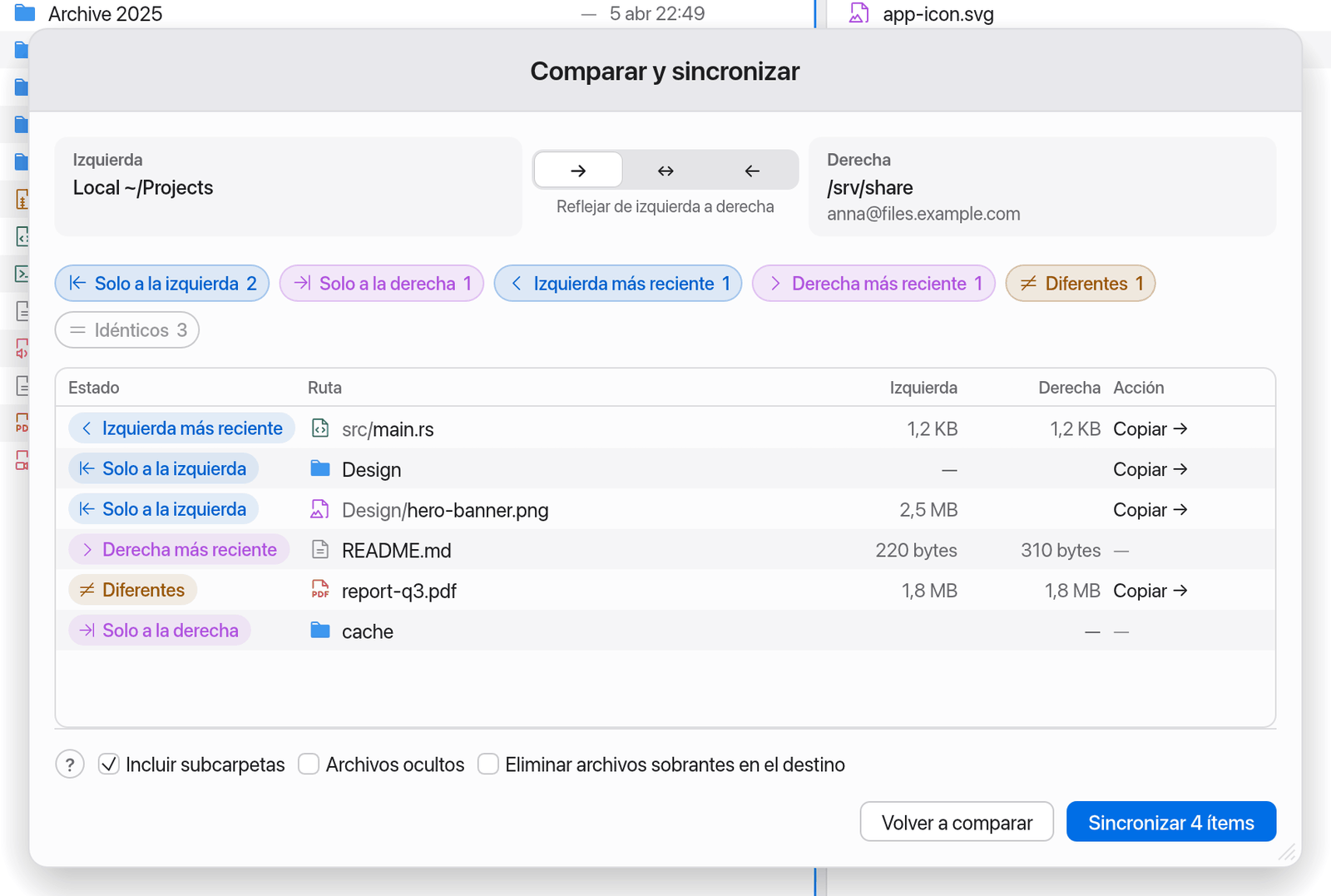
Task: Click folder icon of Design row
Action: point(320,468)
